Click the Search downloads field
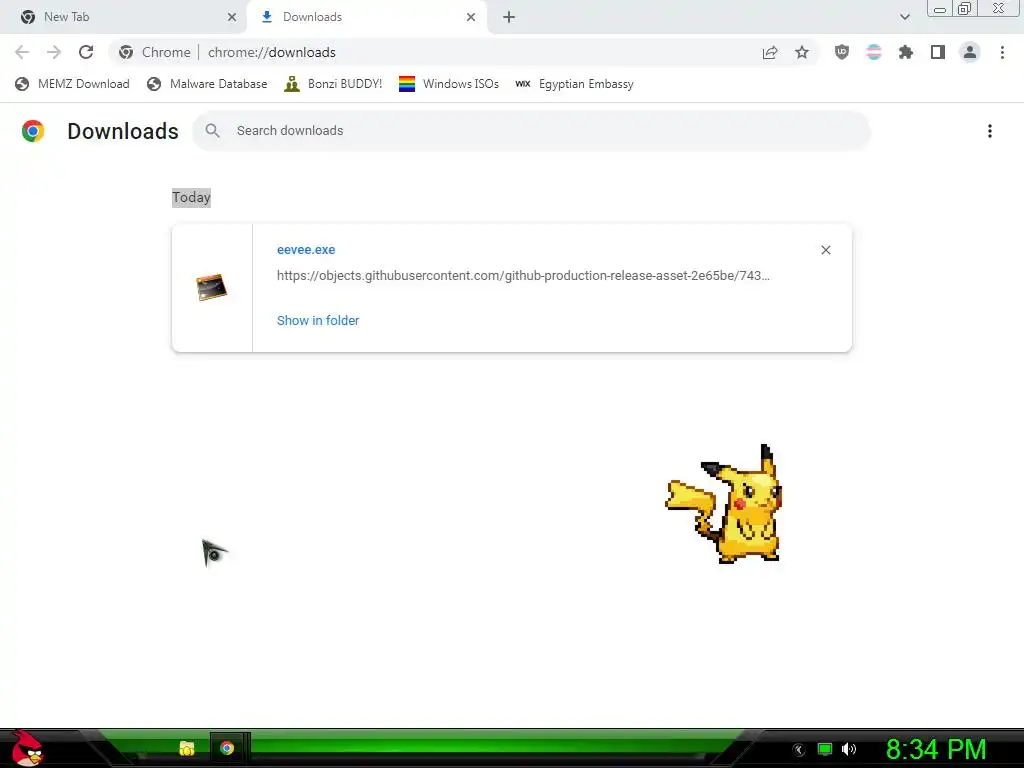 (532, 131)
